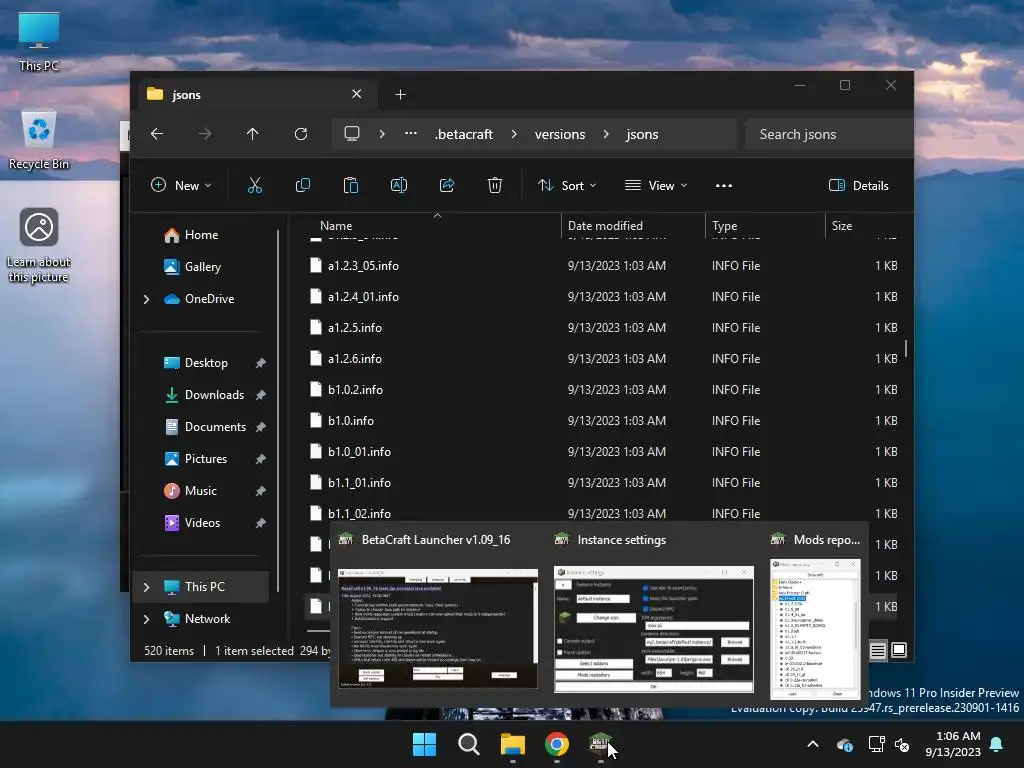This screenshot has height=768, width=1024.
Task: Open taskbar Search
Action: (469, 744)
